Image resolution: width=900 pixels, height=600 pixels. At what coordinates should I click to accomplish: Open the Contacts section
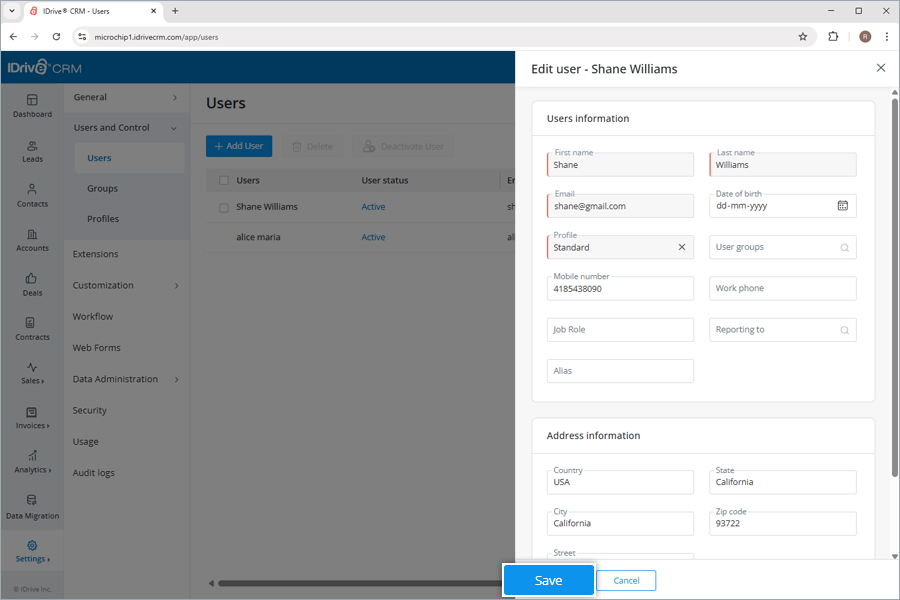point(32,196)
